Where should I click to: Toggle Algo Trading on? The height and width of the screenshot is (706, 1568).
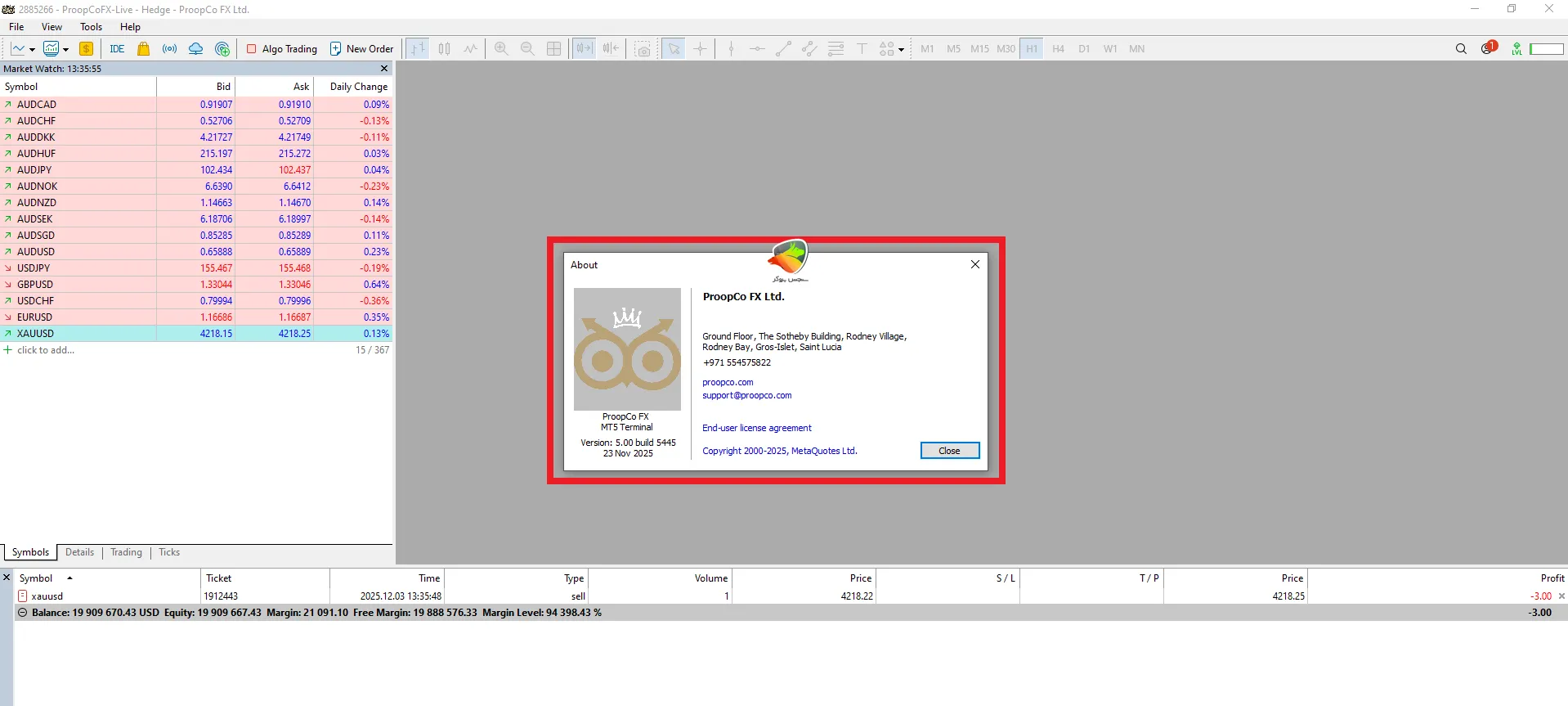pyautogui.click(x=282, y=49)
